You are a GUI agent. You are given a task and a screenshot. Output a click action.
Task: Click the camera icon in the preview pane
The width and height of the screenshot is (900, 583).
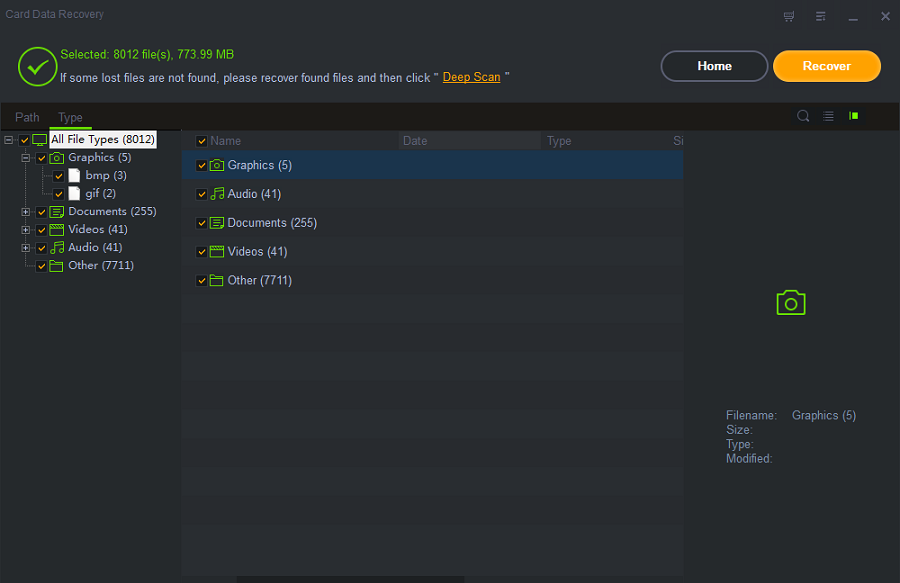(791, 303)
